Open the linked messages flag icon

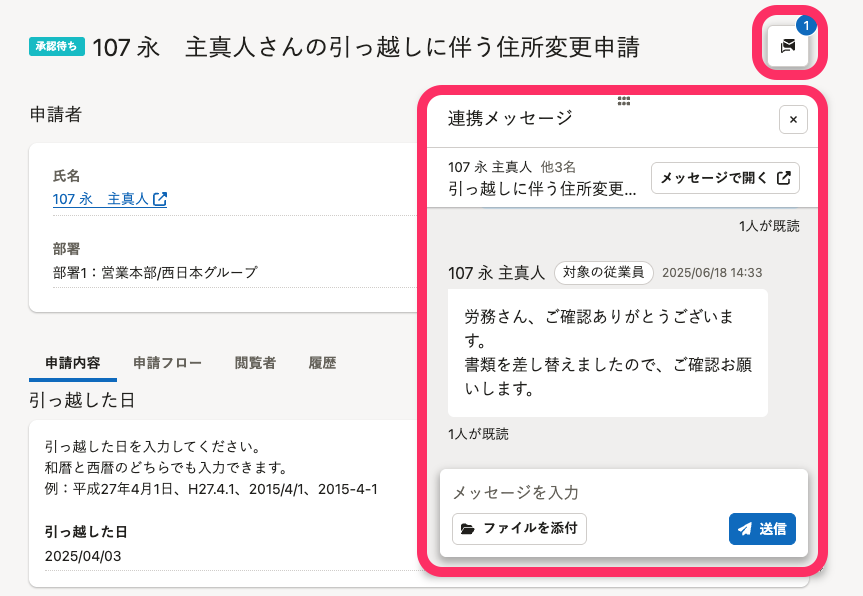pyautogui.click(x=788, y=45)
